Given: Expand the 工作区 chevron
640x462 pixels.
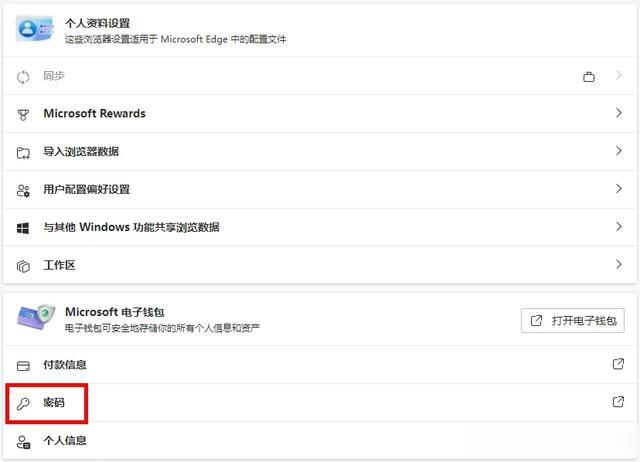Looking at the screenshot, I should click(x=619, y=264).
